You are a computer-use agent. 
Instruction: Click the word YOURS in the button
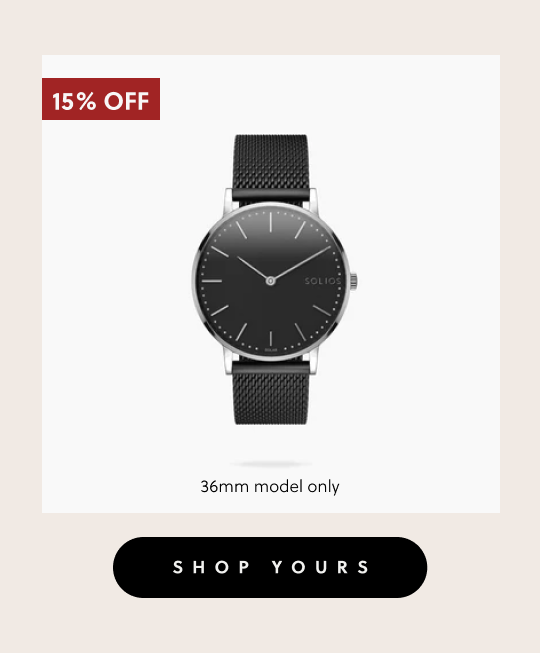[321, 567]
